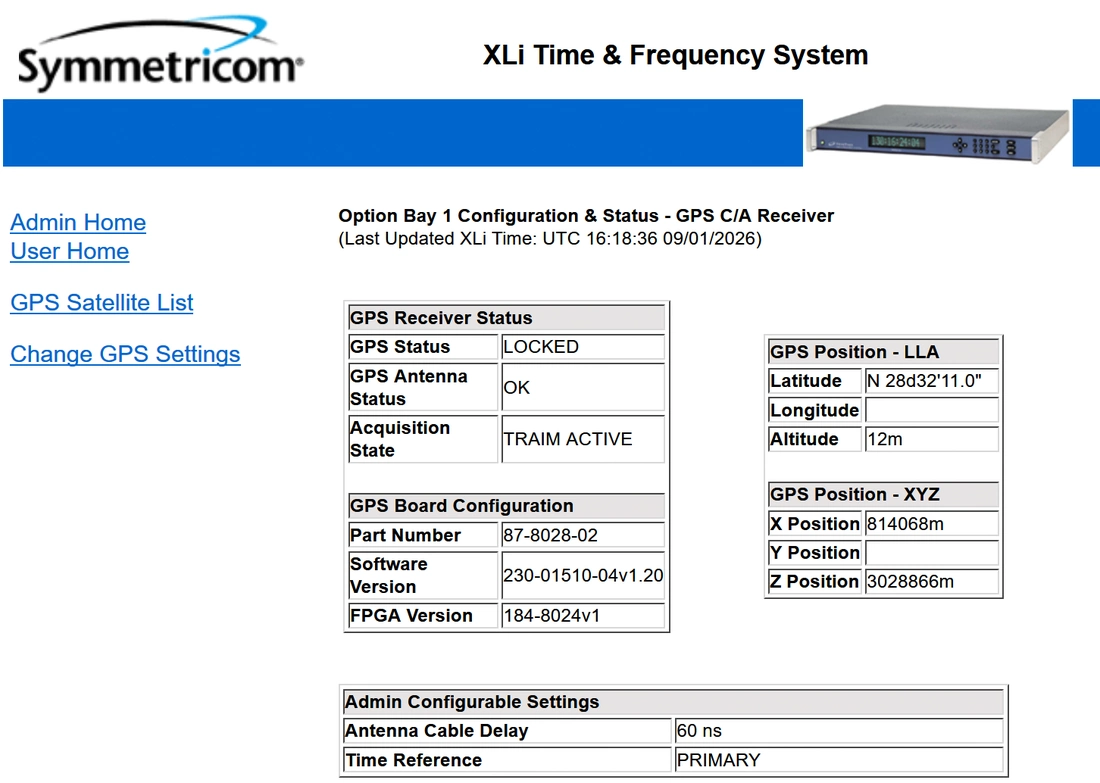1100x783 pixels.
Task: Click GPS Position - XYZ header
Action: (884, 495)
